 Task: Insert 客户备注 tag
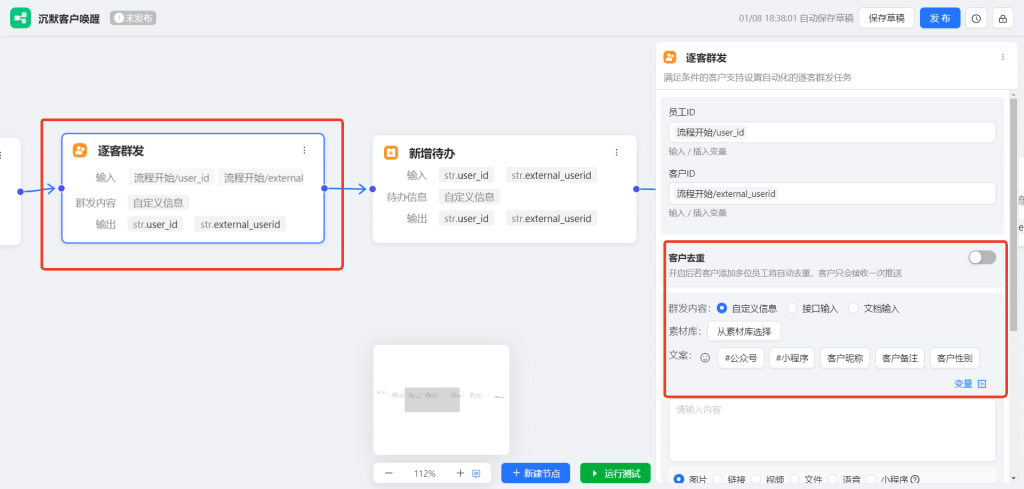(x=900, y=358)
